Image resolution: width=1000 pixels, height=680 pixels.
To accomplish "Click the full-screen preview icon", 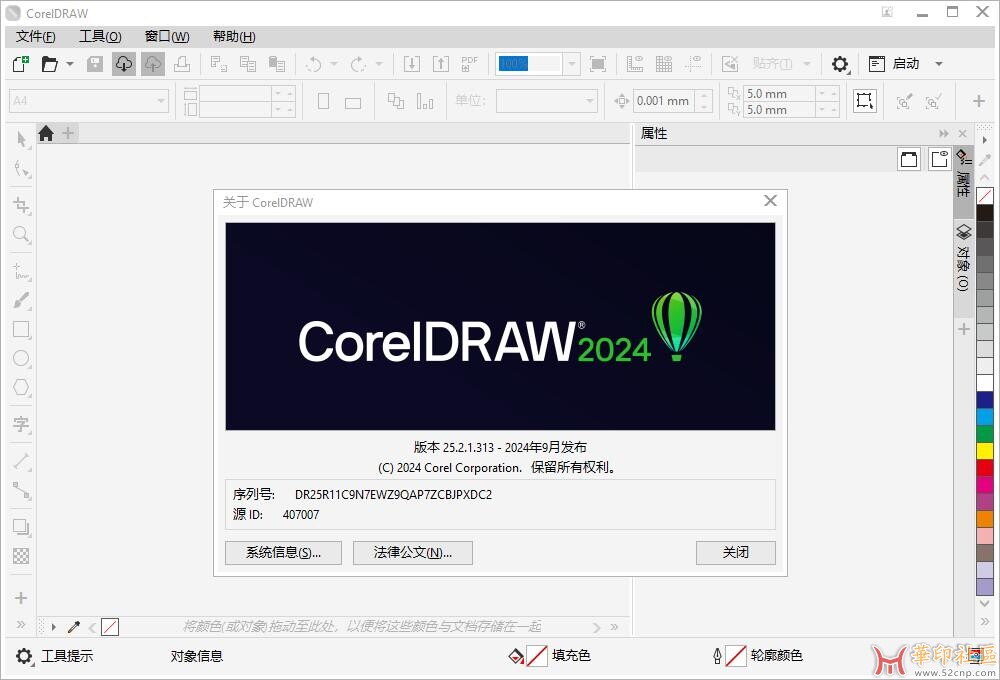I will [598, 64].
